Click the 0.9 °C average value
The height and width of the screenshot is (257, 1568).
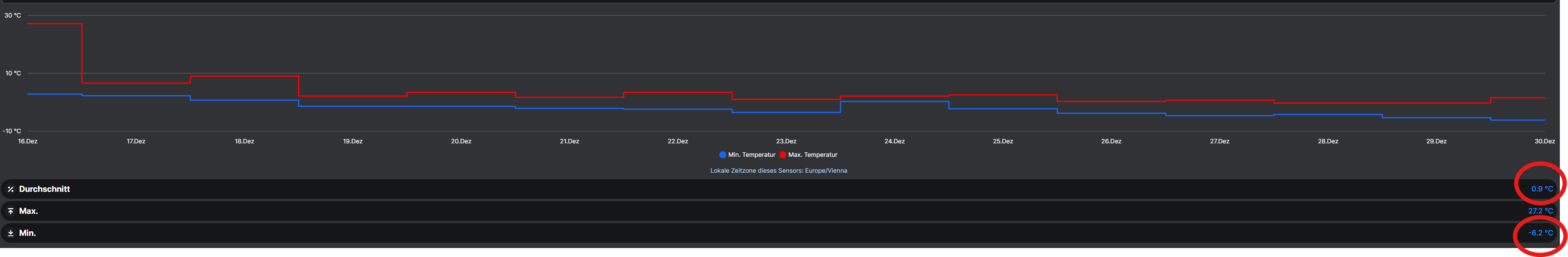coord(1542,189)
